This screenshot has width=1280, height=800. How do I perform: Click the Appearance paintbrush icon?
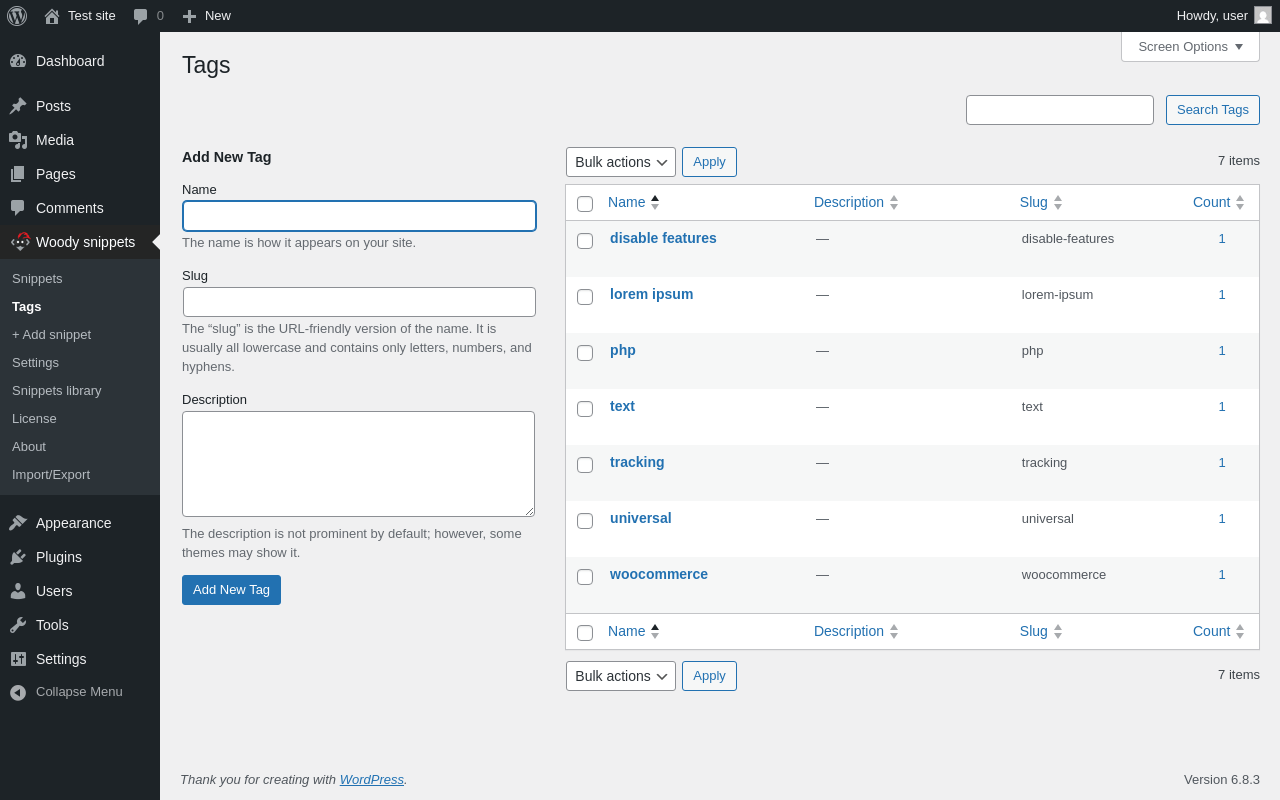pos(18,523)
